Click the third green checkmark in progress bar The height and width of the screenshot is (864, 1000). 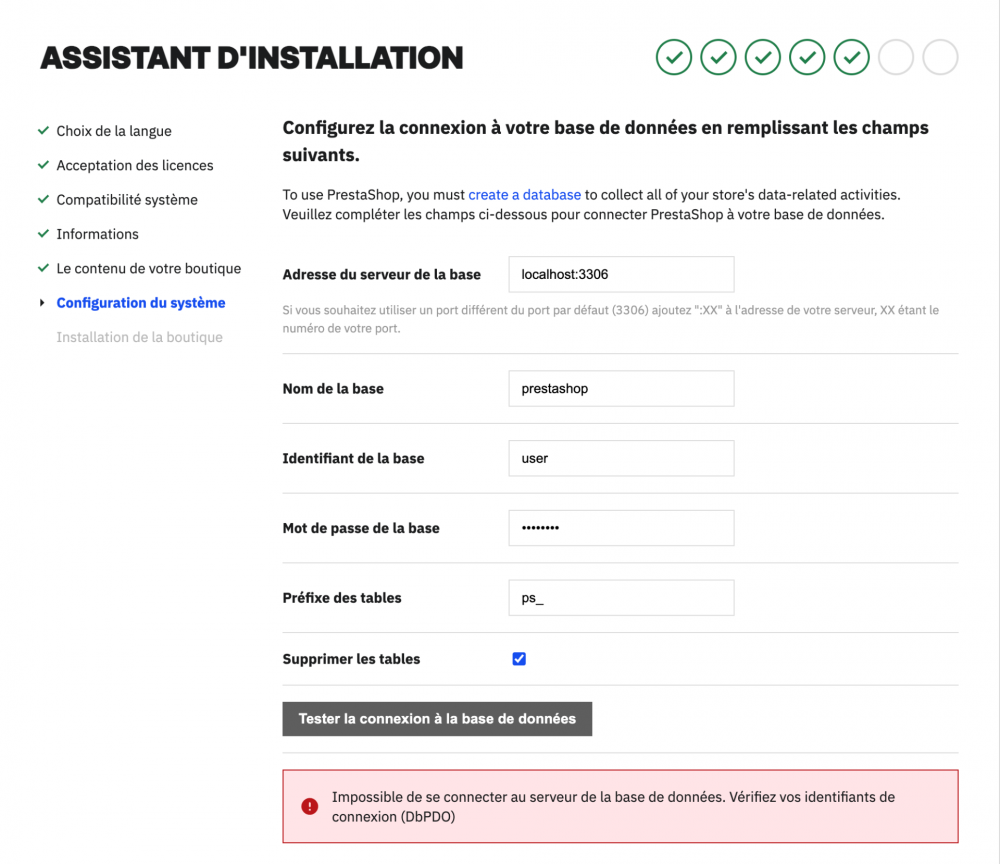tap(762, 57)
